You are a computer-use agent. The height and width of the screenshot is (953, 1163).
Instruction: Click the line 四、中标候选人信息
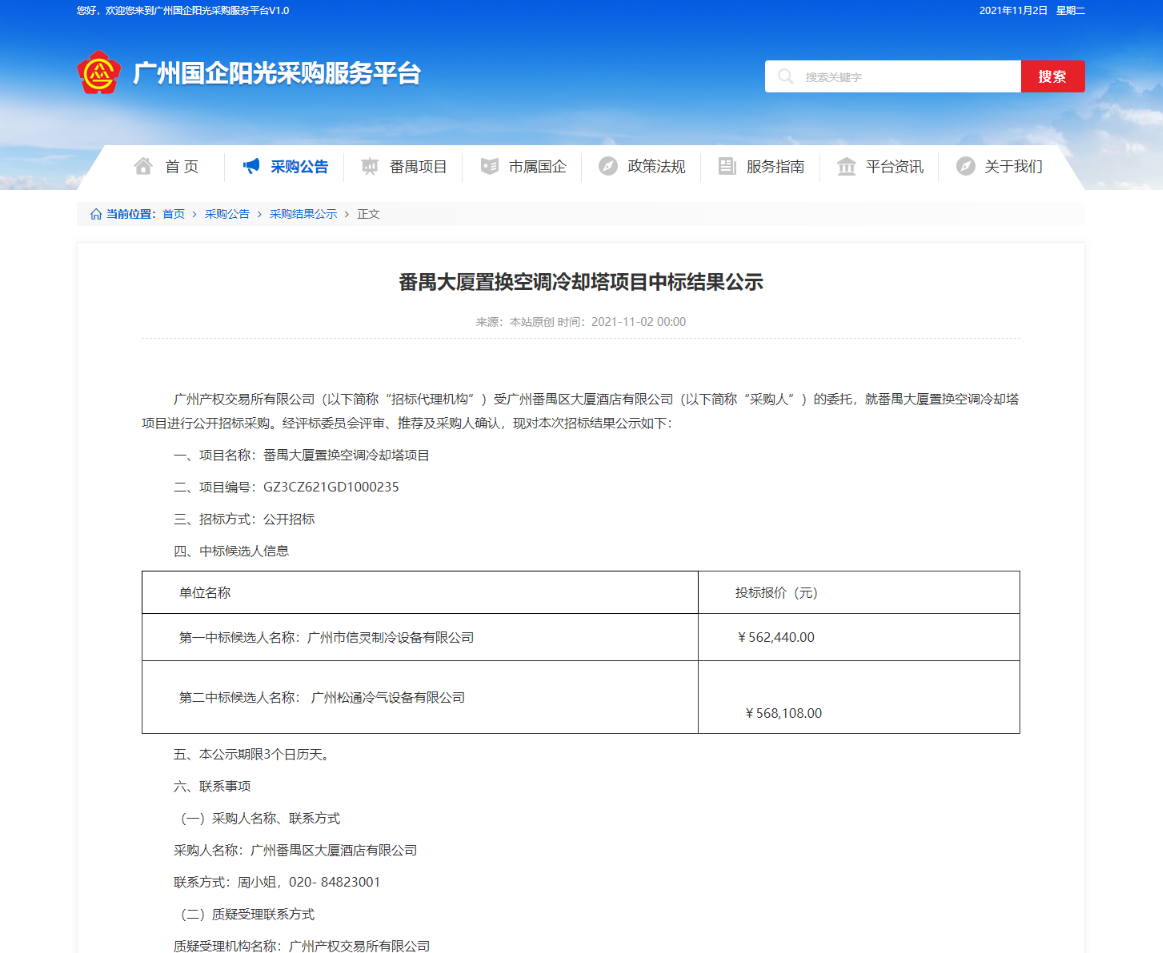point(231,551)
